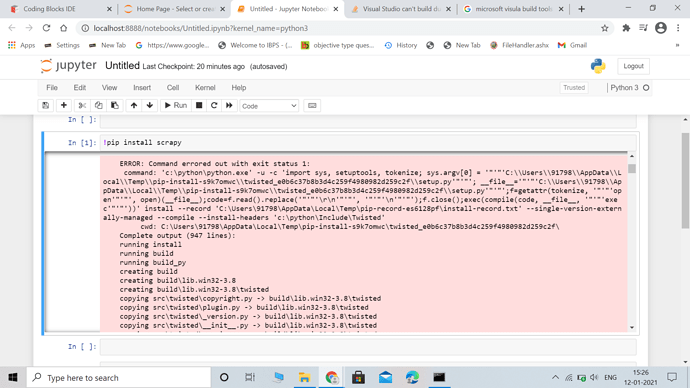Open the Windows Start menu
Screen dimensions: 690x388
pyautogui.click(x=13, y=377)
